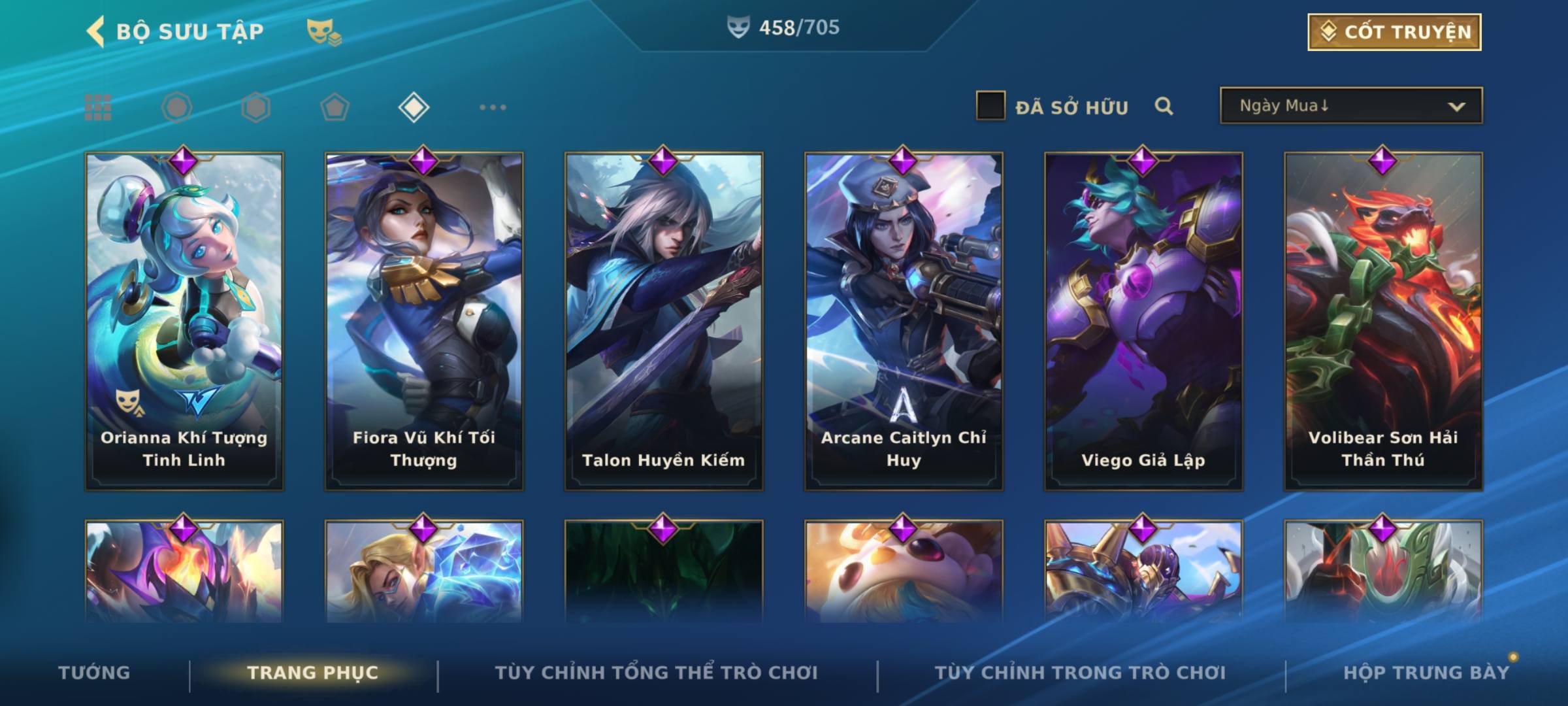Toggle the Đã Sở Hữu checkbox
1568x706 pixels.
click(990, 106)
